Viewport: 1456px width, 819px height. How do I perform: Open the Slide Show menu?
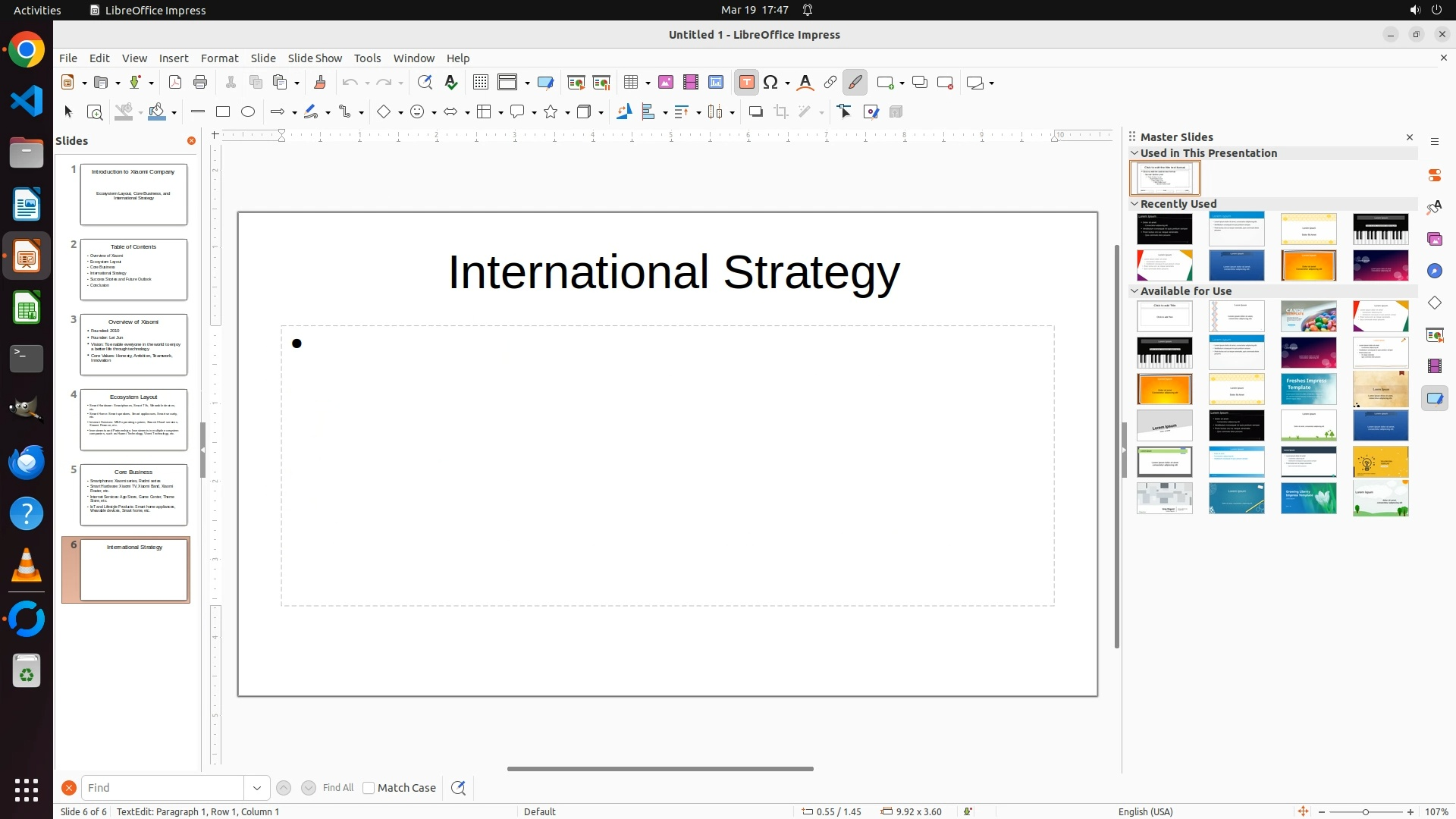click(315, 58)
